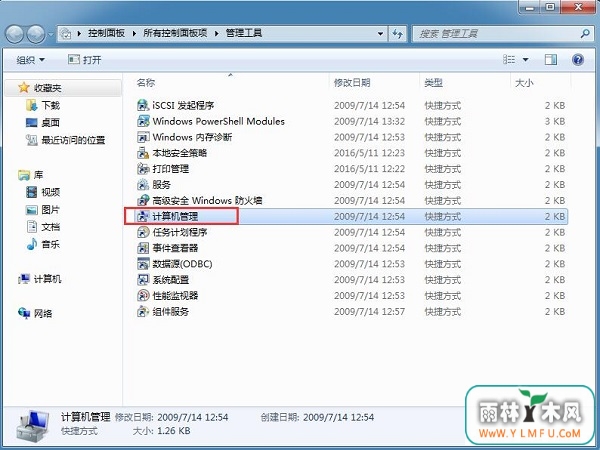Viewport: 600px width, 450px height.
Task: Select 视频 library in sidebar
Action: (43, 192)
